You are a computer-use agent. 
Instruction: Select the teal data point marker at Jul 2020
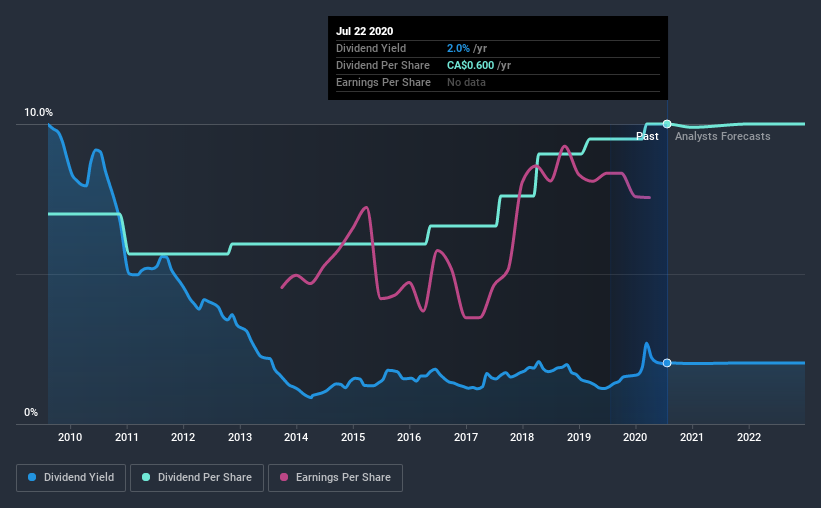pyautogui.click(x=667, y=124)
